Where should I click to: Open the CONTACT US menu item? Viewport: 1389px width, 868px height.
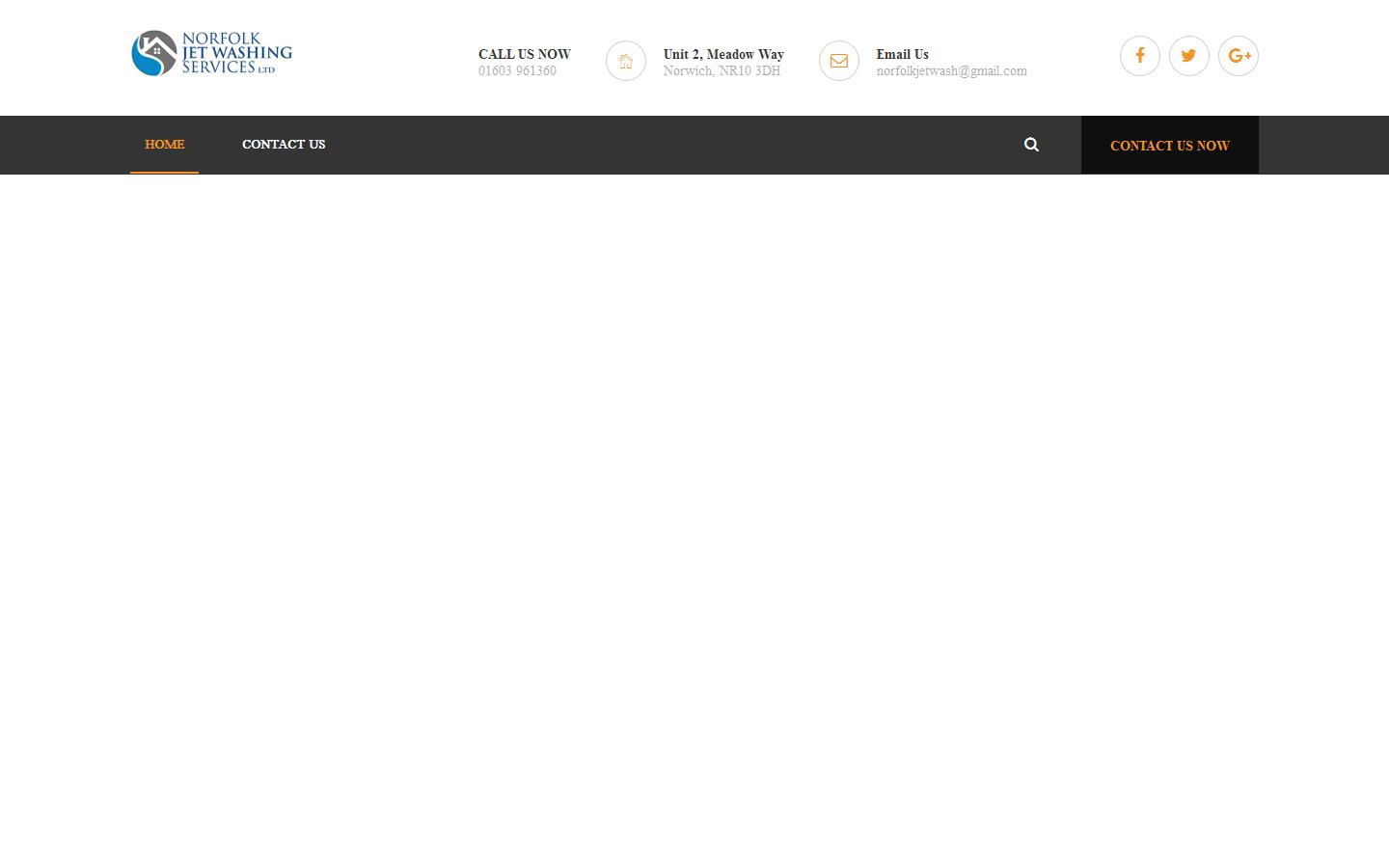click(x=284, y=144)
